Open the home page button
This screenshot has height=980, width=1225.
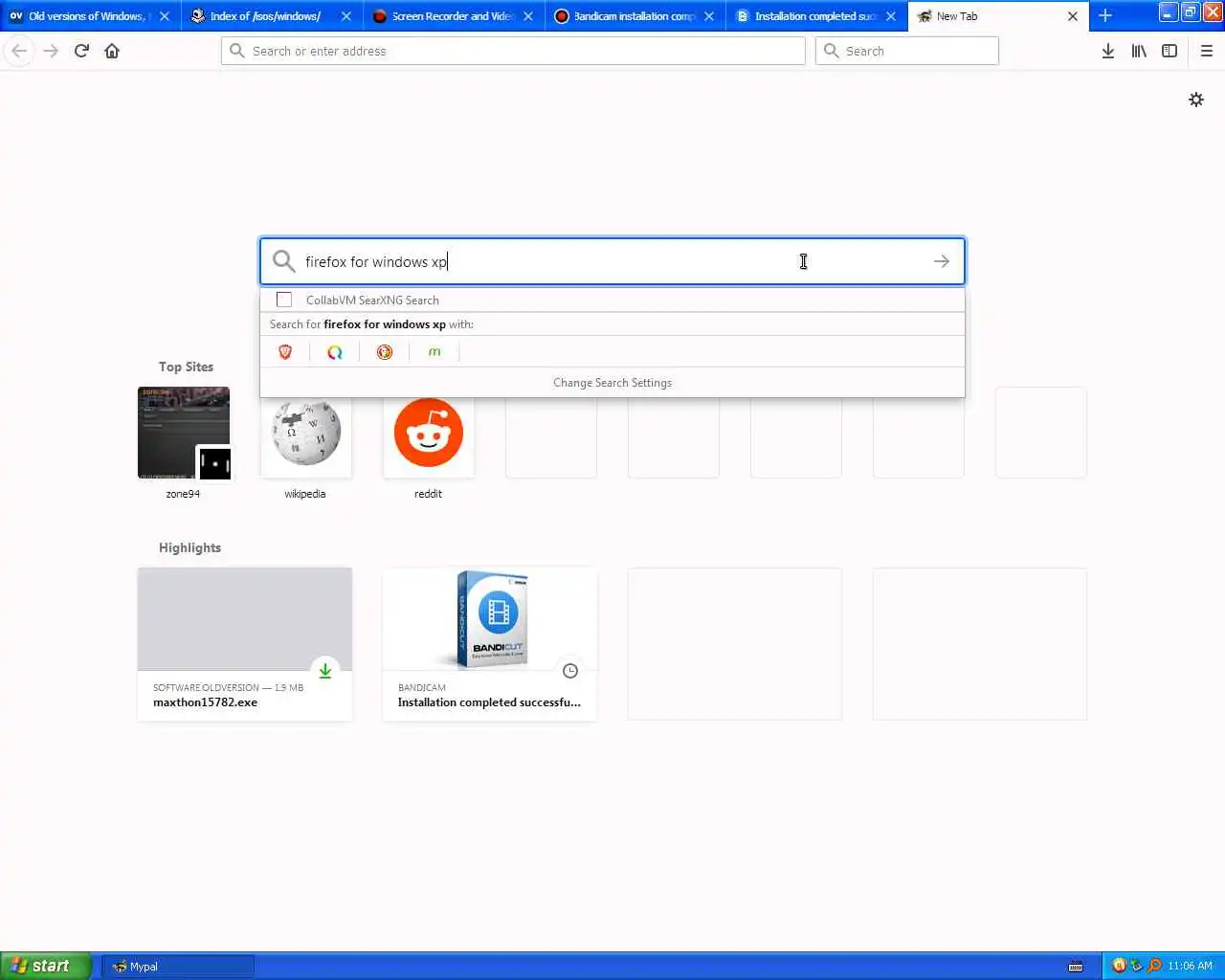point(112,51)
